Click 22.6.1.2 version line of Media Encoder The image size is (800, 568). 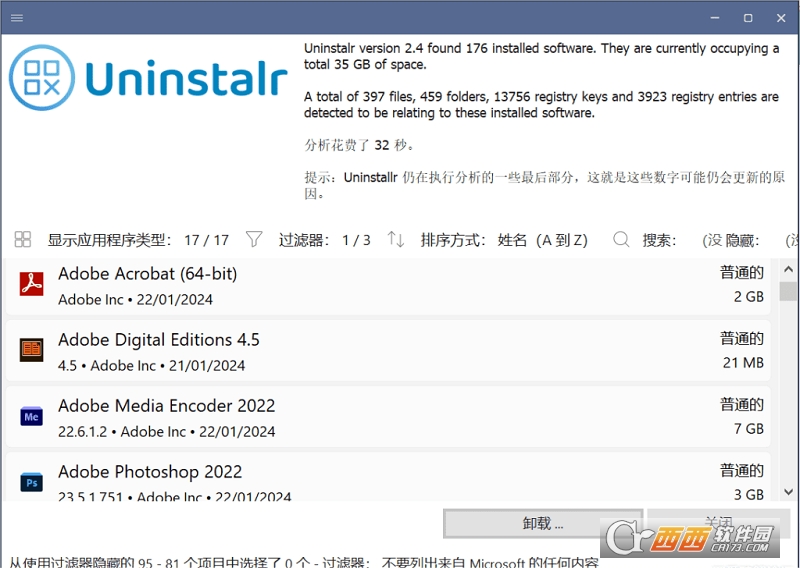[166, 432]
